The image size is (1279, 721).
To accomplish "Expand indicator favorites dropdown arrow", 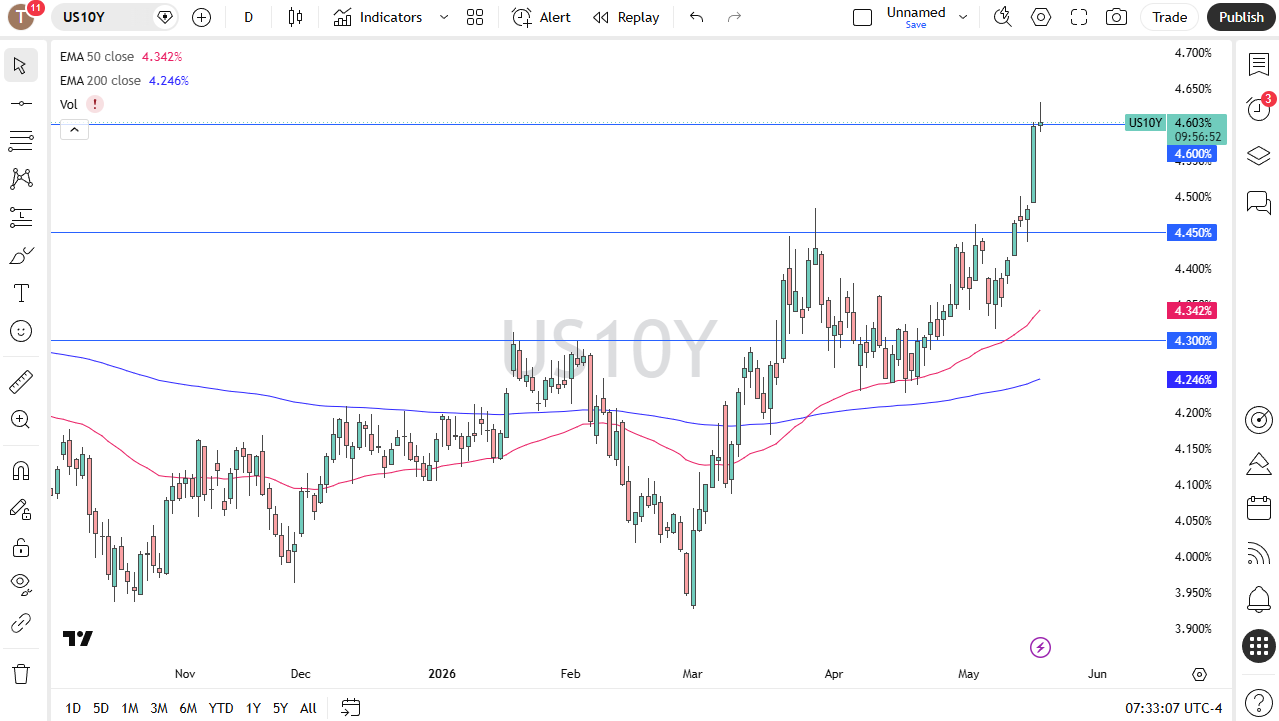I will 444,17.
